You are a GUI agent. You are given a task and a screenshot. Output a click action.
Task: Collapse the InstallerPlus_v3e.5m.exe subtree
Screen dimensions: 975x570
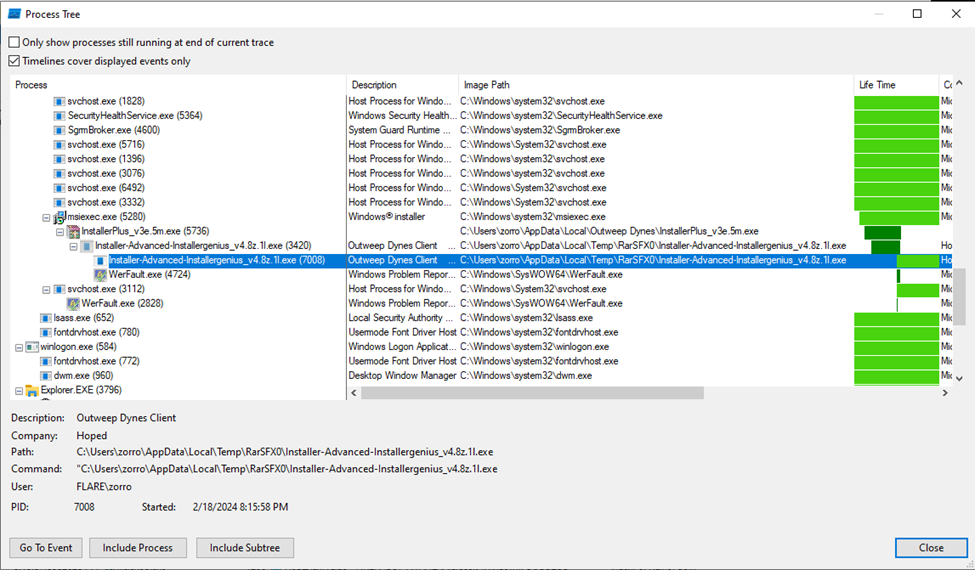coord(60,231)
